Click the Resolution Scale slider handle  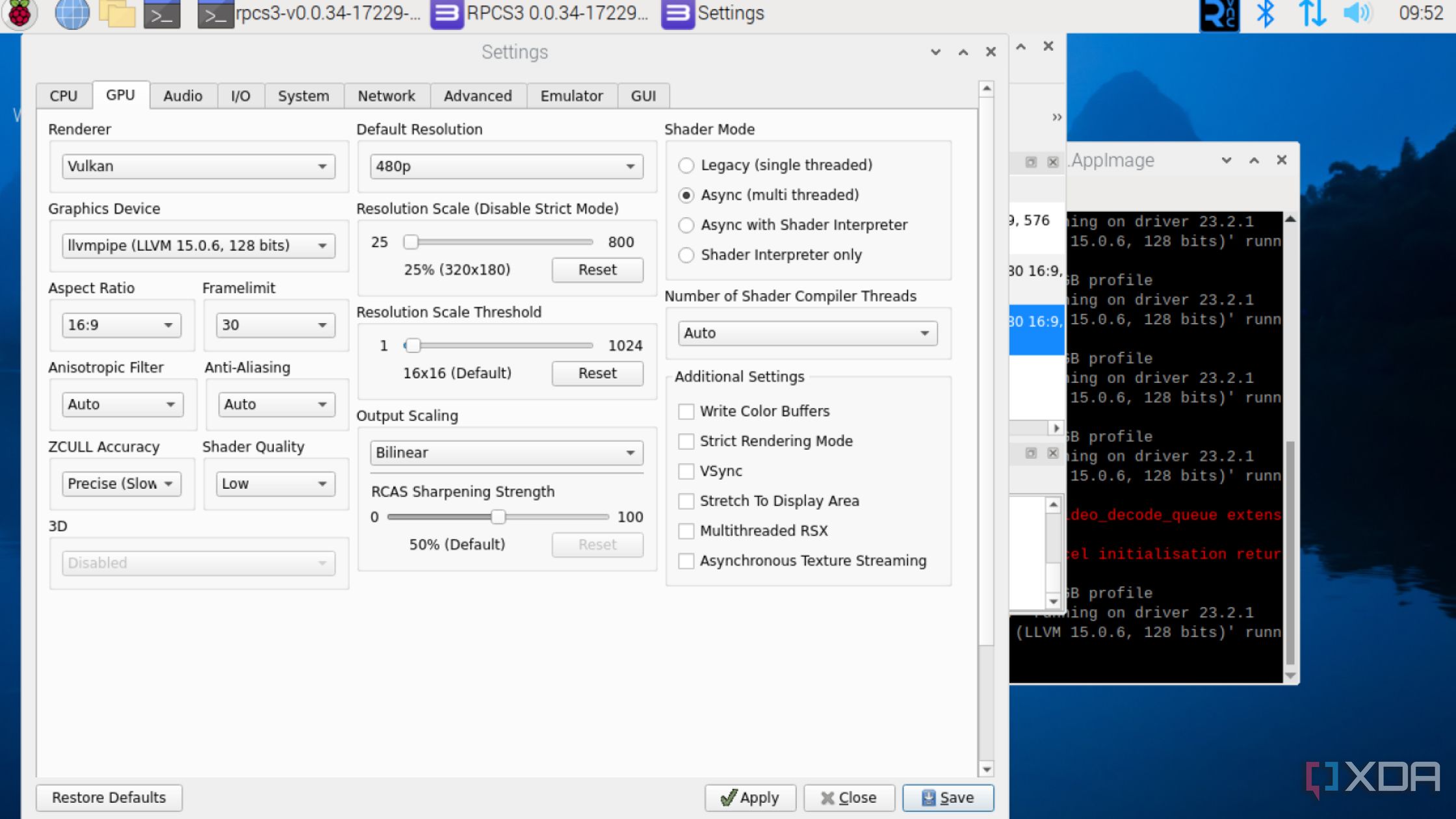pos(411,242)
